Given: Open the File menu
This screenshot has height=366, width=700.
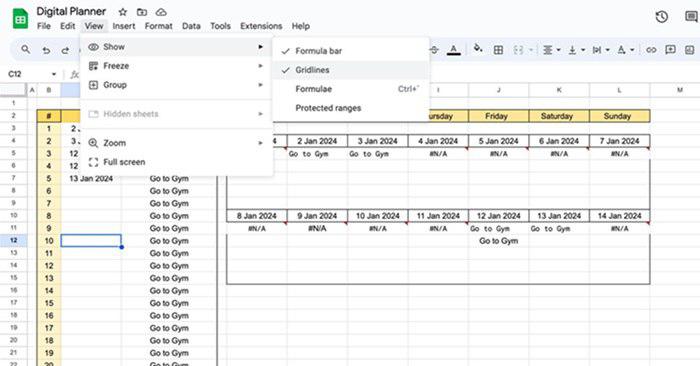Looking at the screenshot, I should pyautogui.click(x=44, y=26).
